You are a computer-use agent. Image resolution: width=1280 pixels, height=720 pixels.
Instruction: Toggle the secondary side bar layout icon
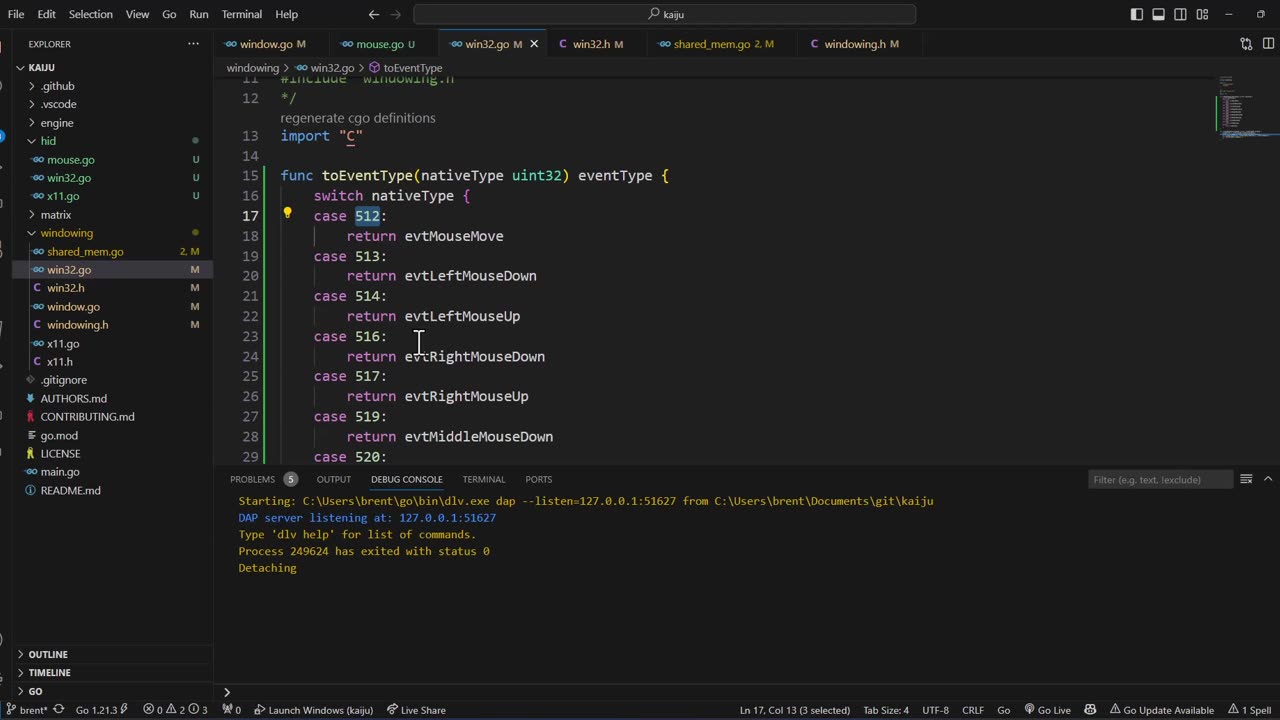coord(1180,14)
